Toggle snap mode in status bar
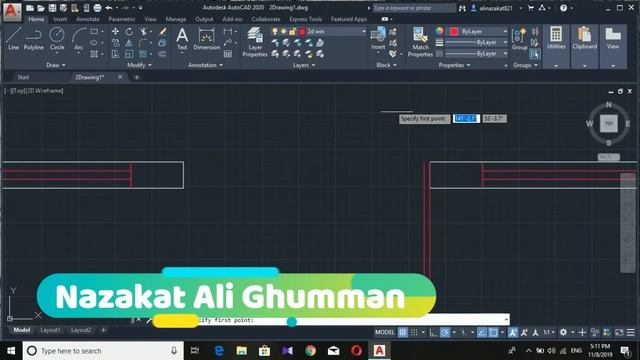Screen dimensions: 640x360 (x=414, y=332)
